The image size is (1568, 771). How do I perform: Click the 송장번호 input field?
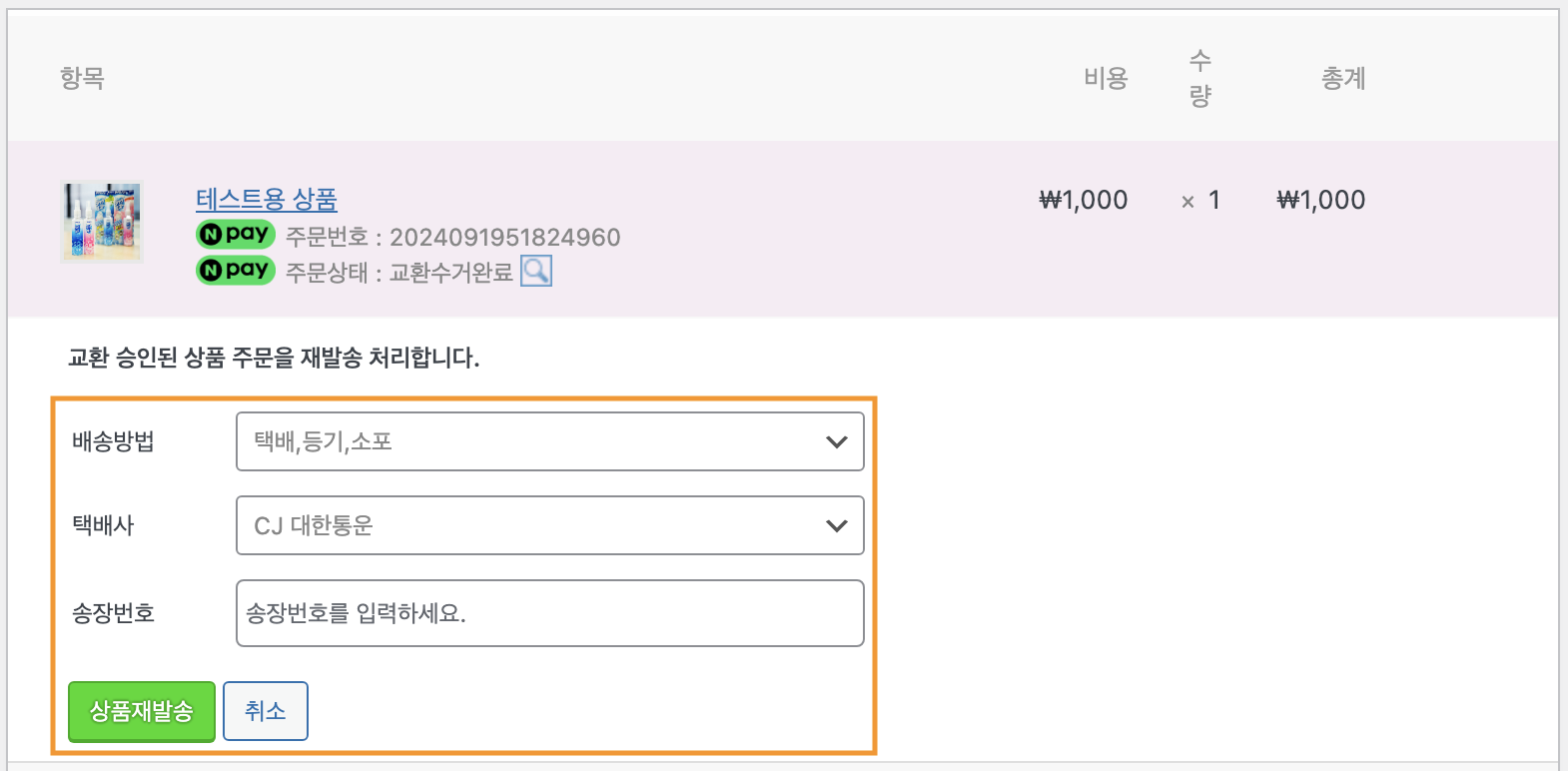[x=550, y=613]
